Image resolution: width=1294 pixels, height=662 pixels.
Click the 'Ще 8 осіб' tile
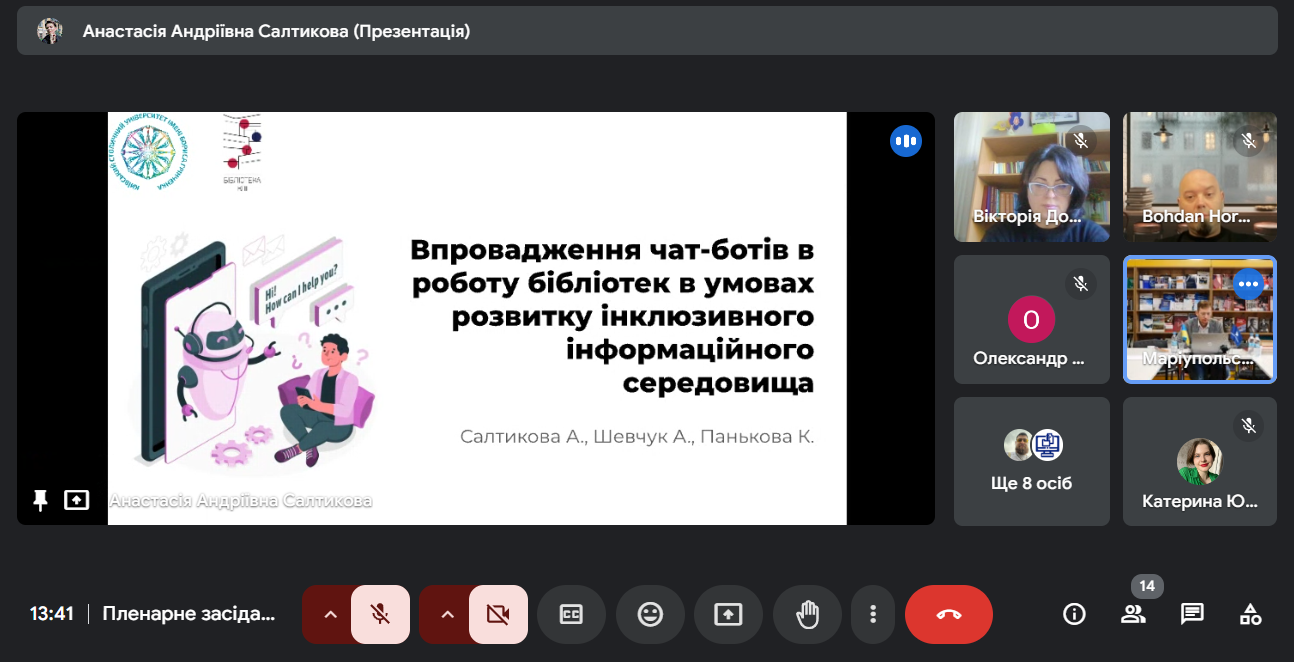coord(1031,461)
